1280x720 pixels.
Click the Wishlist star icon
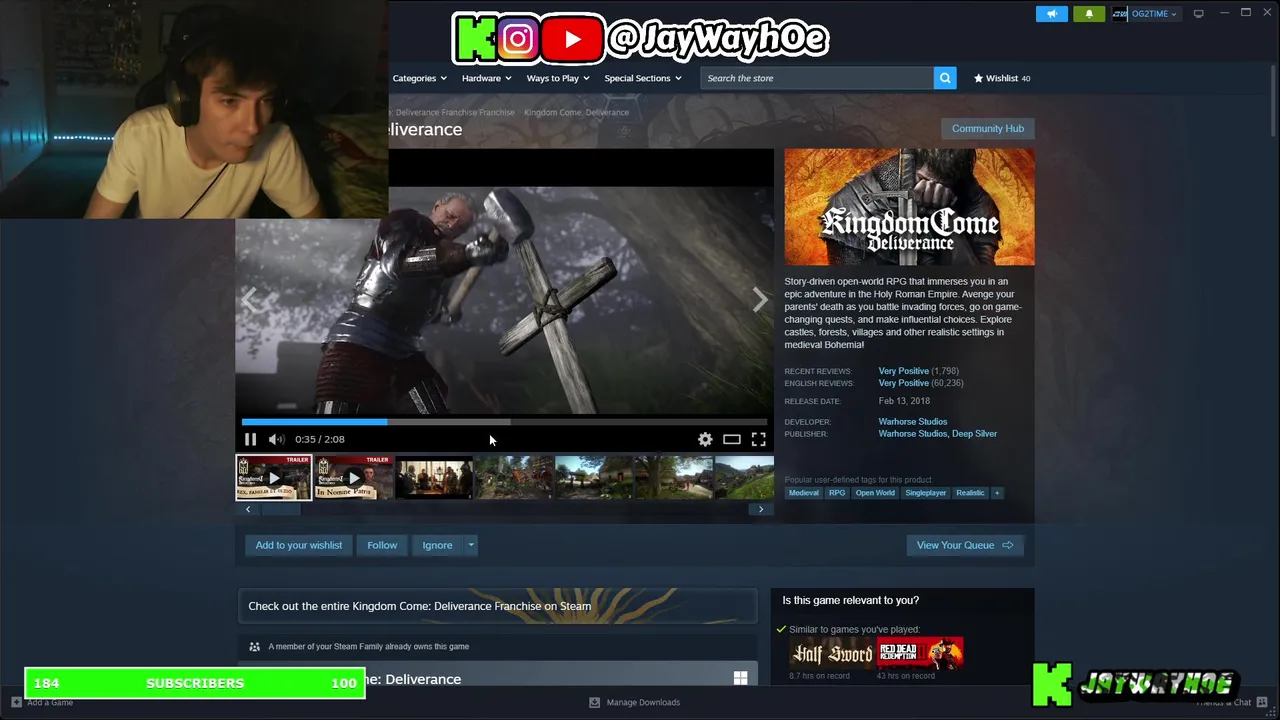tap(978, 78)
